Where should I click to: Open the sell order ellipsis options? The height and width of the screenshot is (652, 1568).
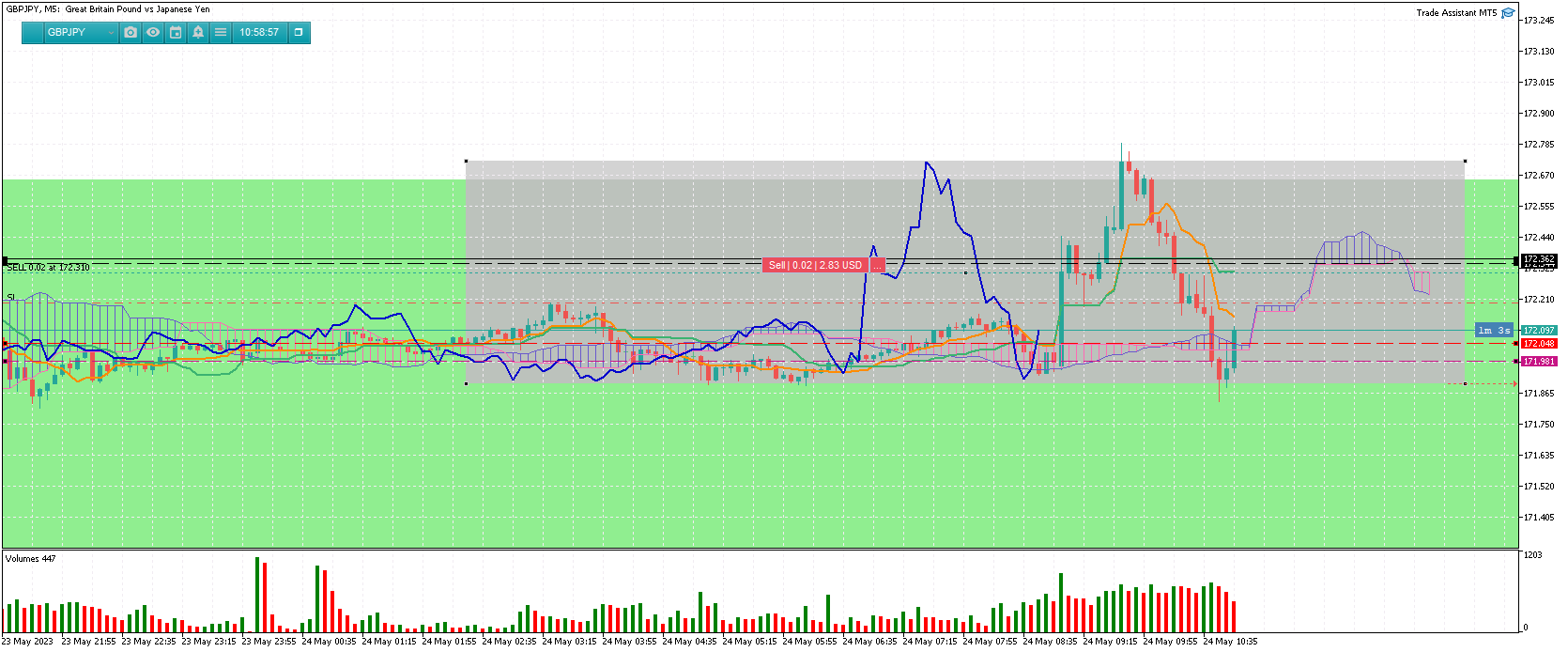click(877, 265)
